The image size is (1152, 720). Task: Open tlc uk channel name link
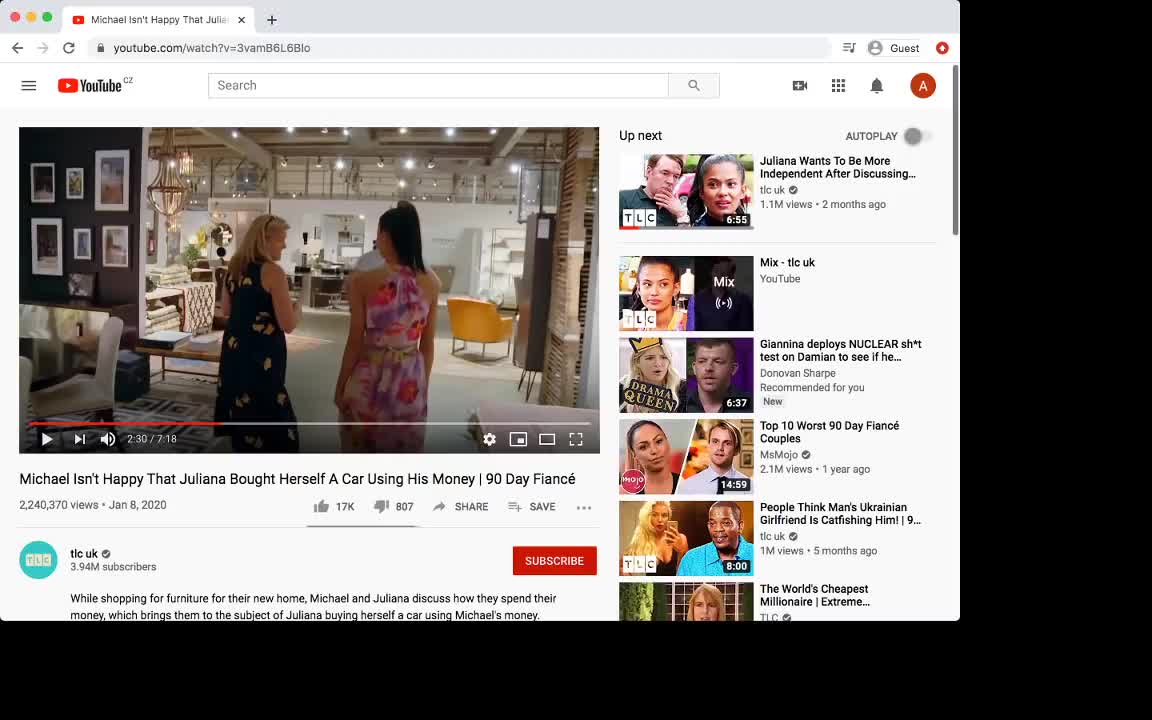(x=84, y=553)
